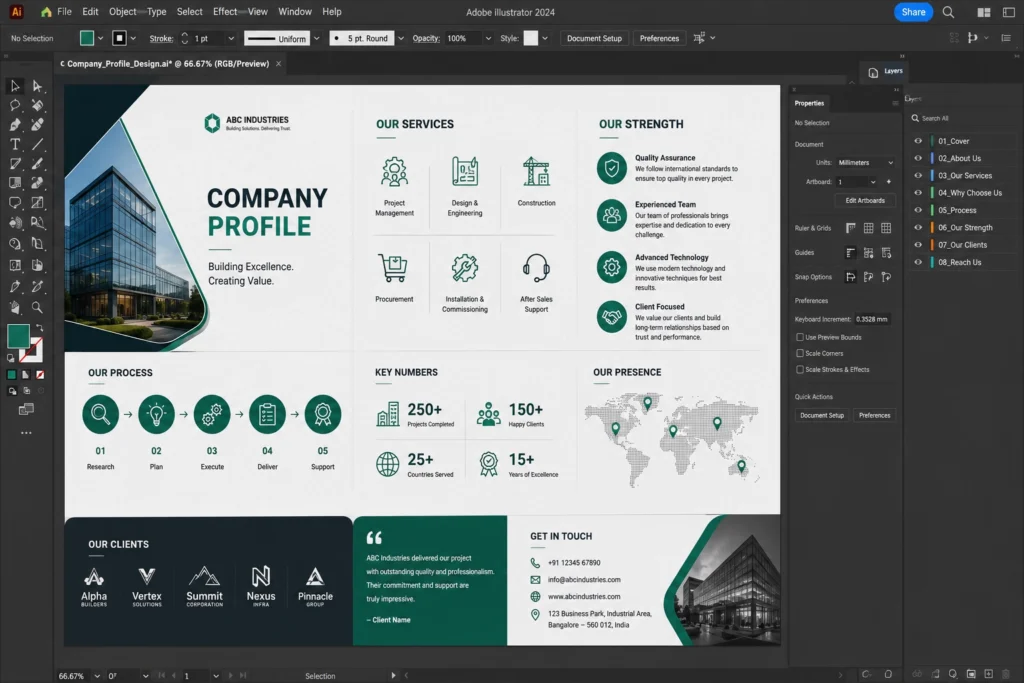1024x683 pixels.
Task: Enable Use Preview Bounds checkbox
Action: click(x=799, y=337)
